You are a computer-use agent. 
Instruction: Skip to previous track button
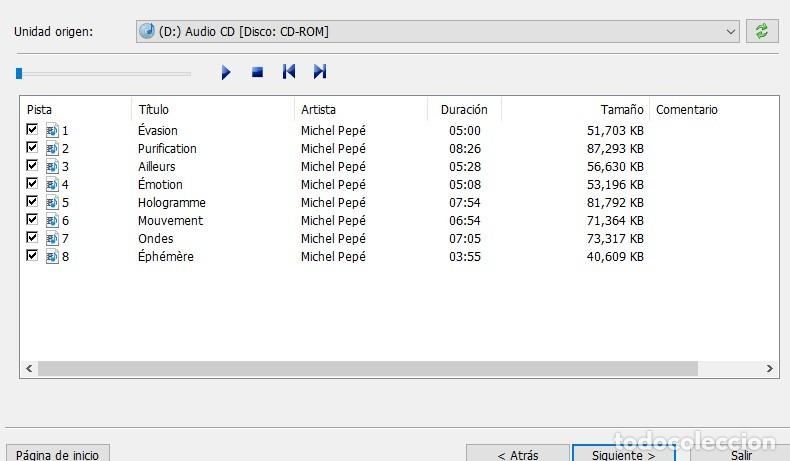point(289,72)
